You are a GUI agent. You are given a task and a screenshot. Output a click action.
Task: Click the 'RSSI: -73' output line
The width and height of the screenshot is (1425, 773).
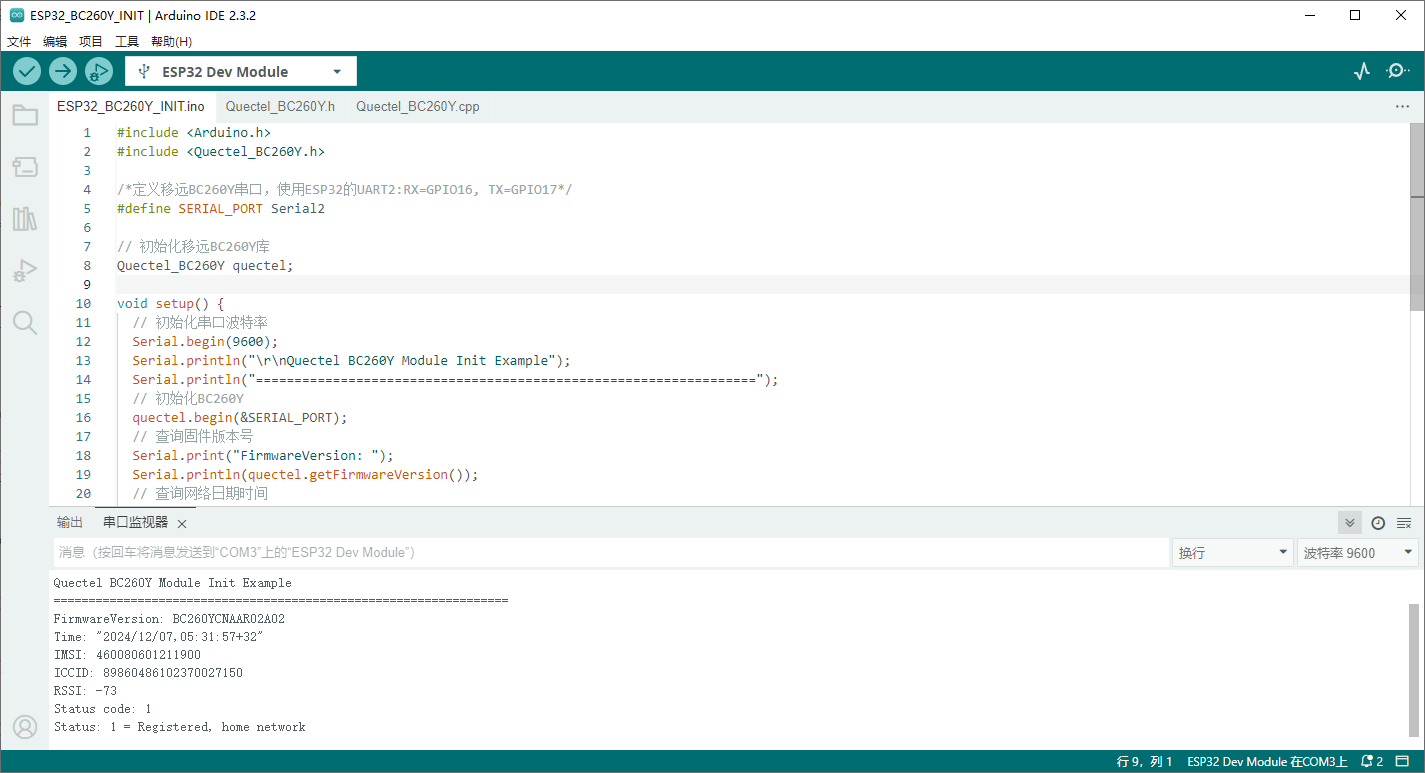point(85,691)
